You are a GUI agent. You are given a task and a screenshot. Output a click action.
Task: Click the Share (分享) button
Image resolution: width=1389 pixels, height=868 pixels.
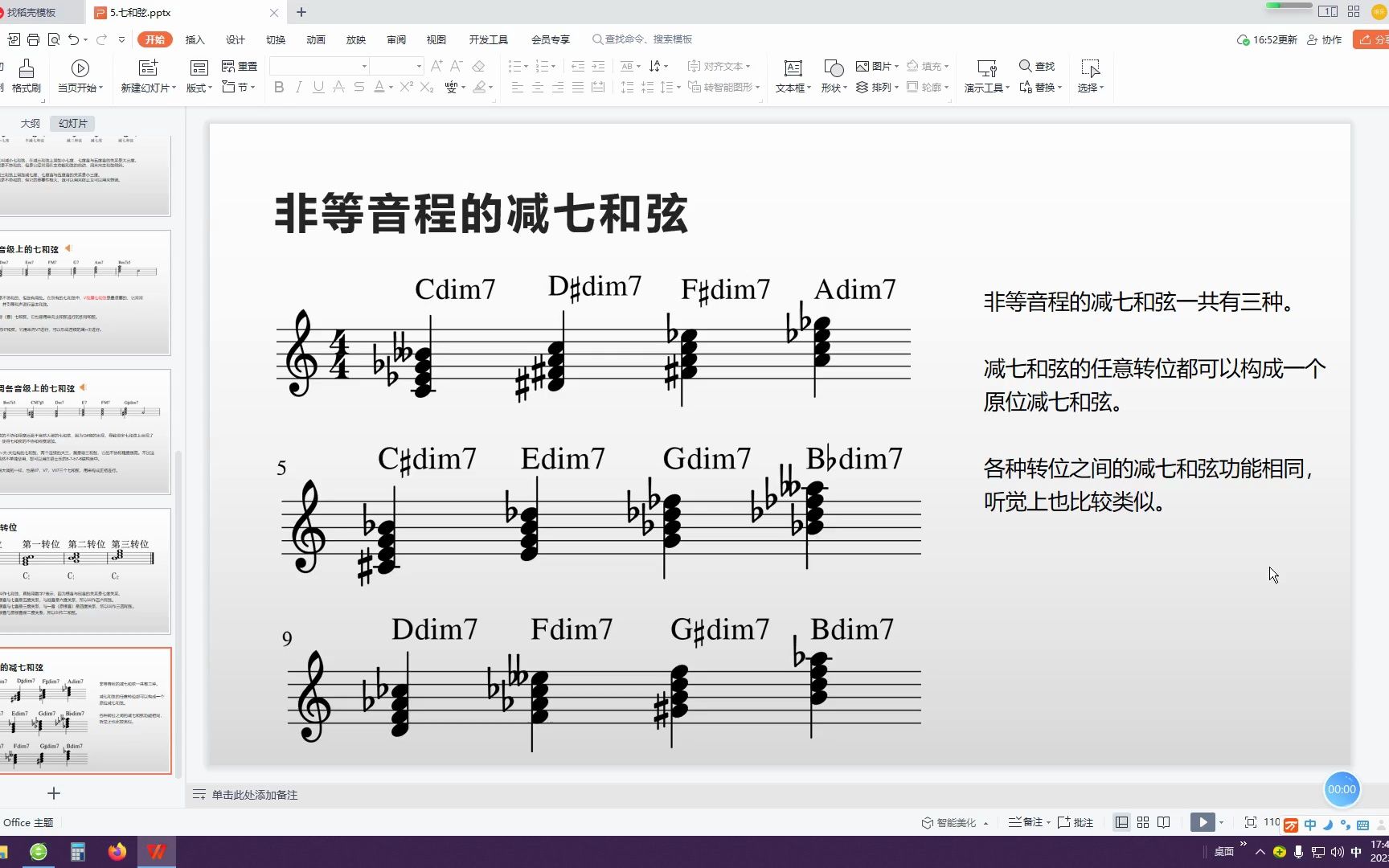pyautogui.click(x=1371, y=39)
